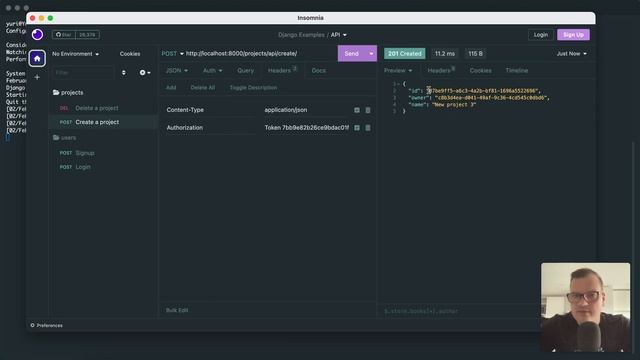The width and height of the screenshot is (640, 360).
Task: Collapse the JSON response fold arrow
Action: (x=398, y=84)
